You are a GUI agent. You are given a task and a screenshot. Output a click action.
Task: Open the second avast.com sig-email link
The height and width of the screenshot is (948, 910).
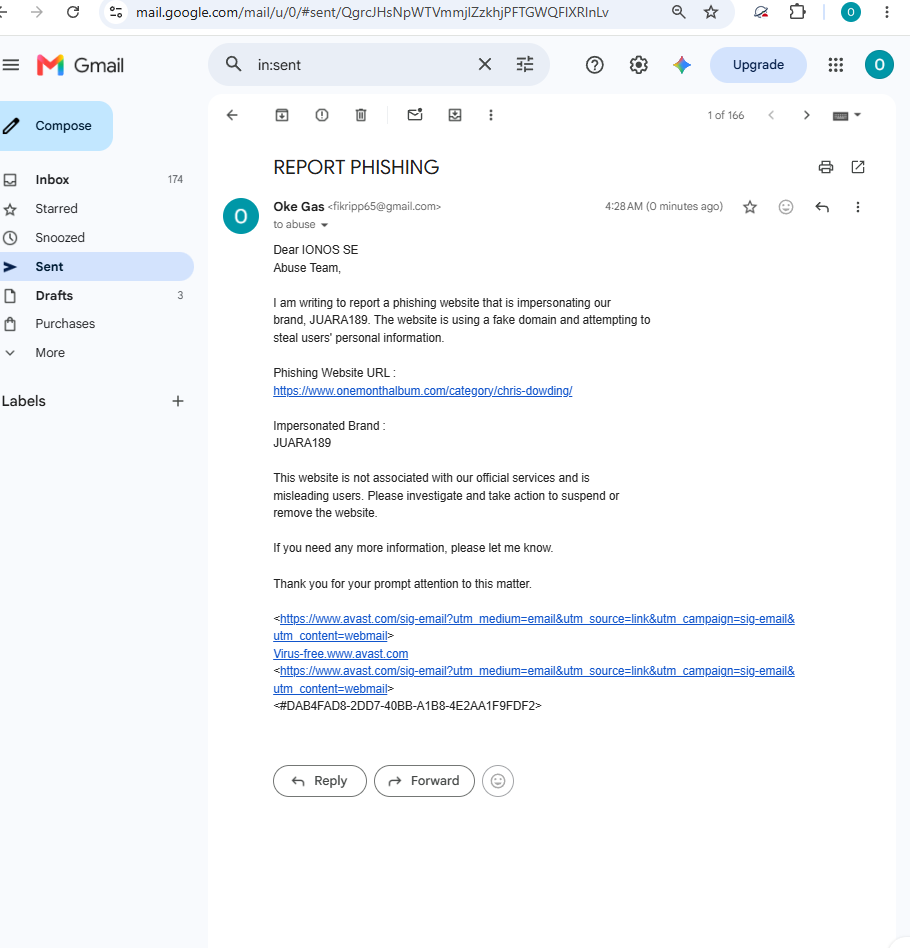click(x=534, y=680)
